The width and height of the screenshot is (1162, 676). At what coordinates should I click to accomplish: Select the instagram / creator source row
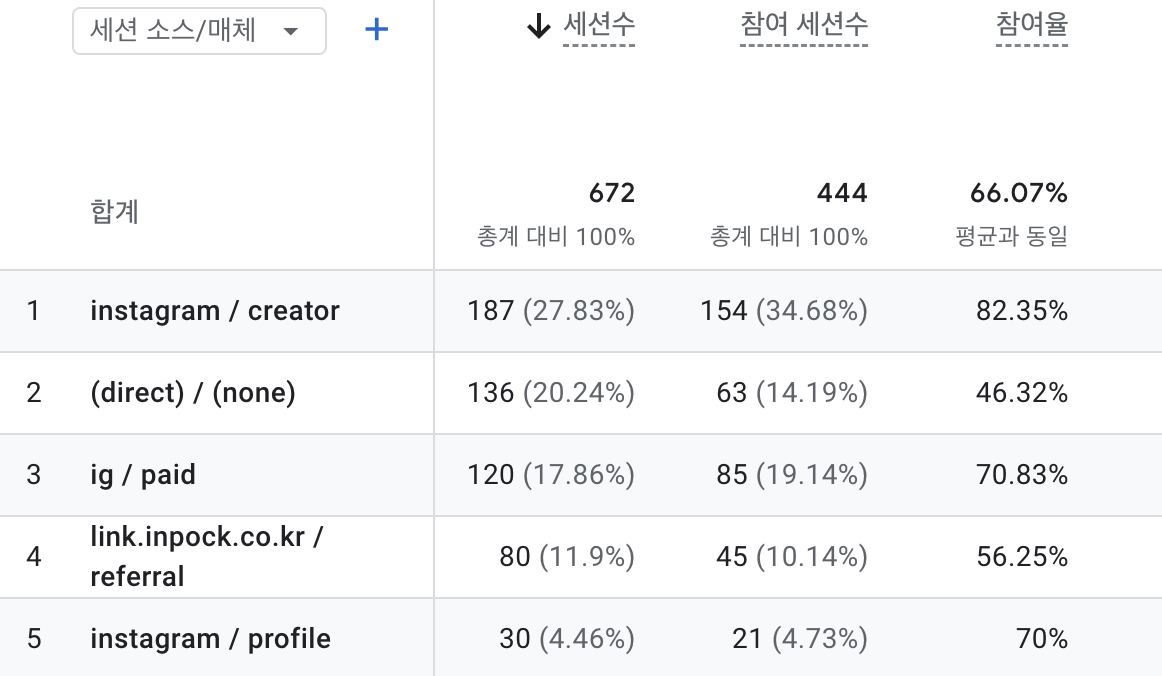[215, 311]
